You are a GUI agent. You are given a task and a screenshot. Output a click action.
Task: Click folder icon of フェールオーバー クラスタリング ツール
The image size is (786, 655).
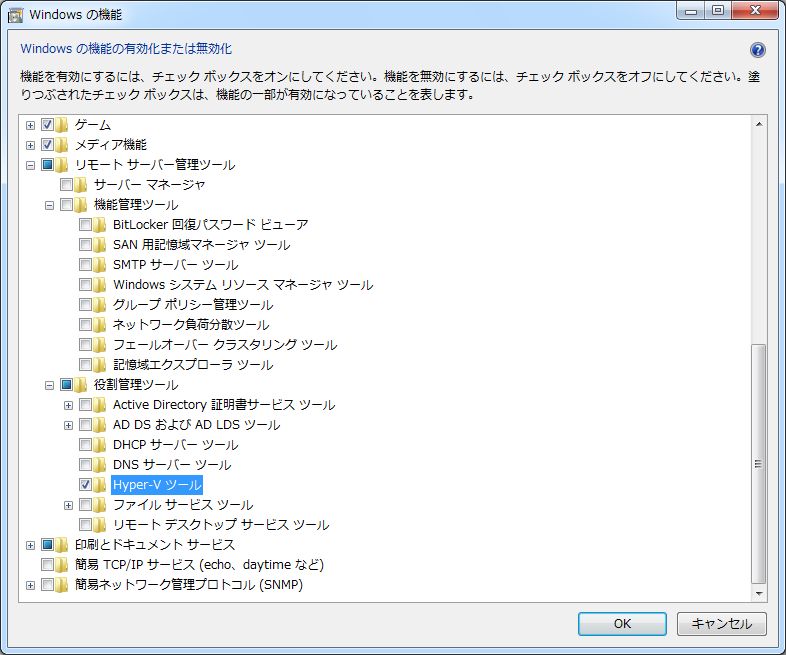coord(100,345)
